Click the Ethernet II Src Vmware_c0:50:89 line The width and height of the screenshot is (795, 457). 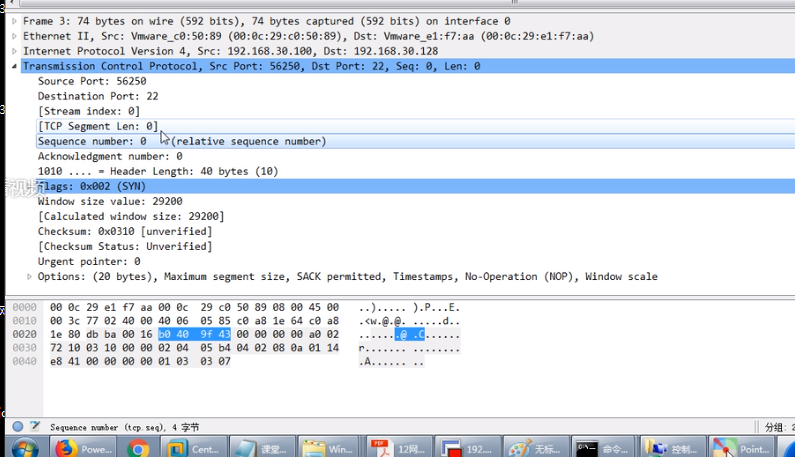(x=308, y=36)
